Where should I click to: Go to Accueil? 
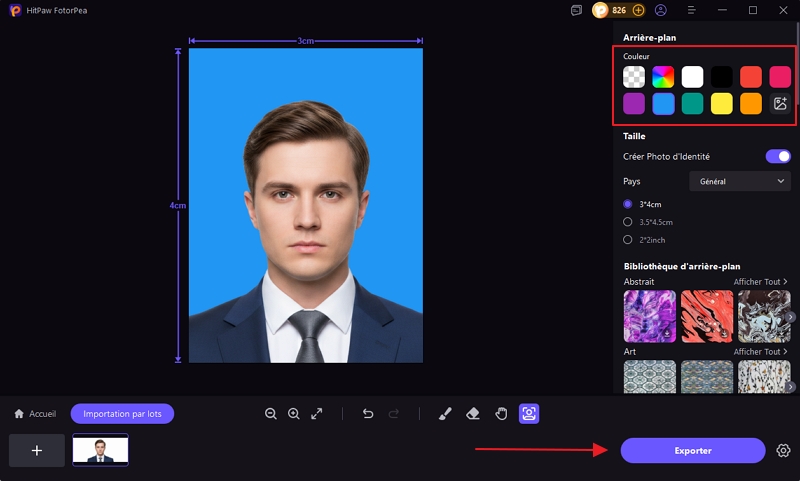click(x=35, y=414)
